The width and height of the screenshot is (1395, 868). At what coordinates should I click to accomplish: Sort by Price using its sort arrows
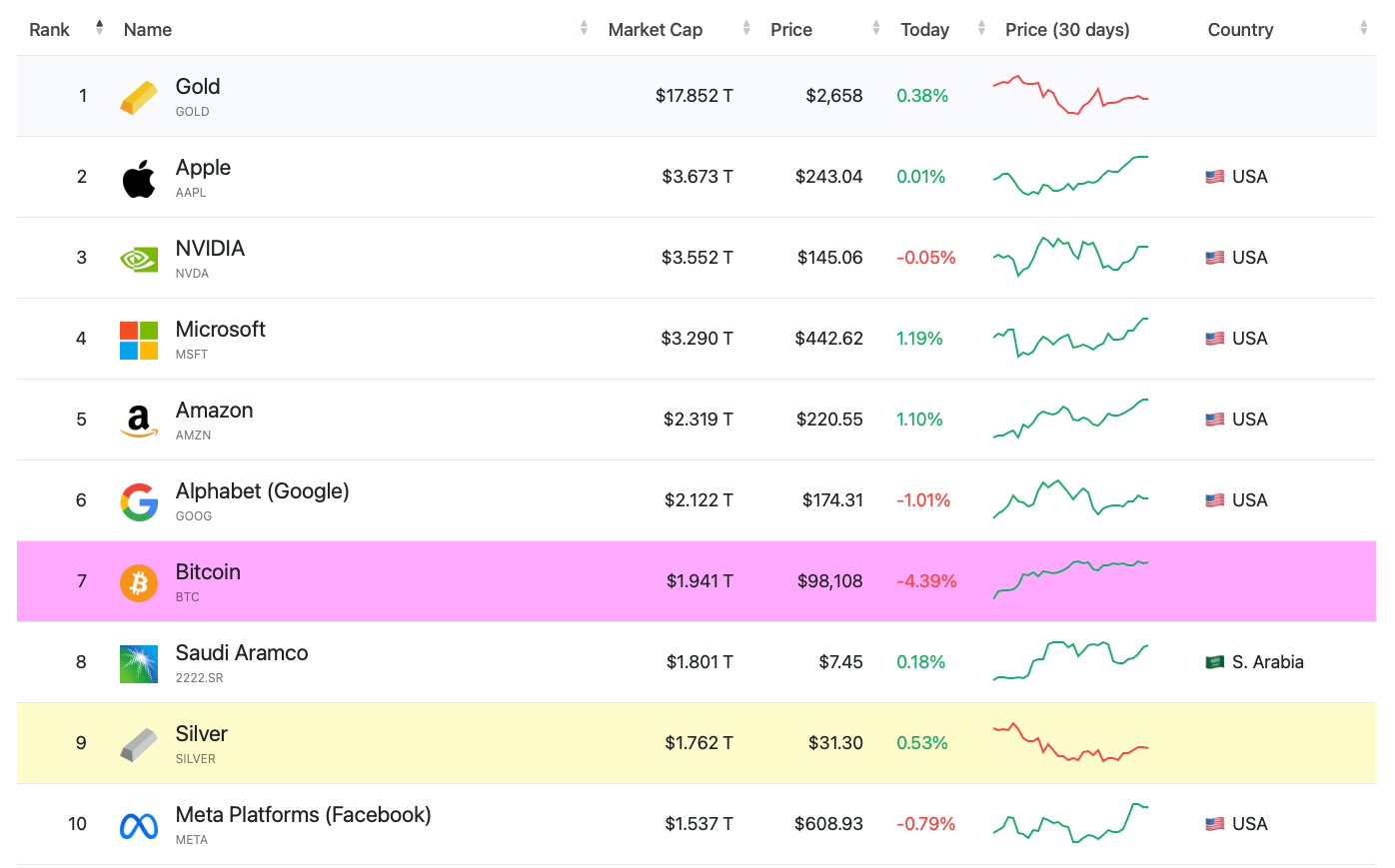876,28
